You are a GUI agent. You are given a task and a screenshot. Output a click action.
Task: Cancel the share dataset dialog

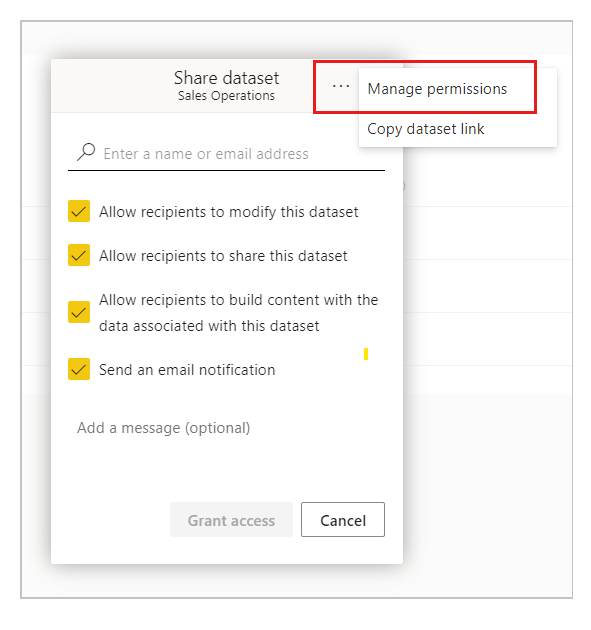343,520
